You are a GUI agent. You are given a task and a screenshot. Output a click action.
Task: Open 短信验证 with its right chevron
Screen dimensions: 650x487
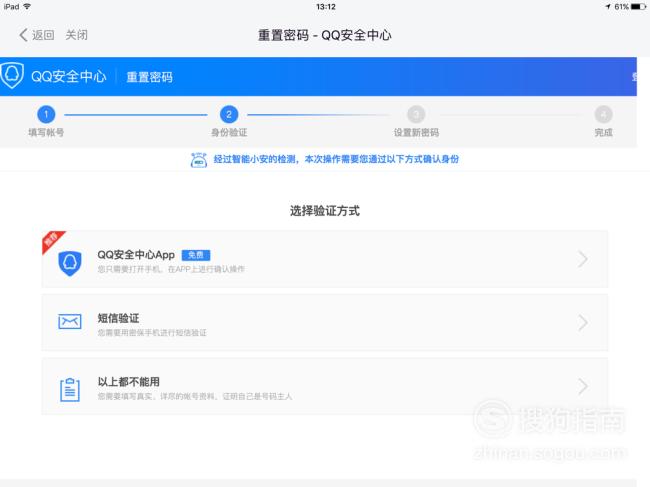(x=583, y=322)
